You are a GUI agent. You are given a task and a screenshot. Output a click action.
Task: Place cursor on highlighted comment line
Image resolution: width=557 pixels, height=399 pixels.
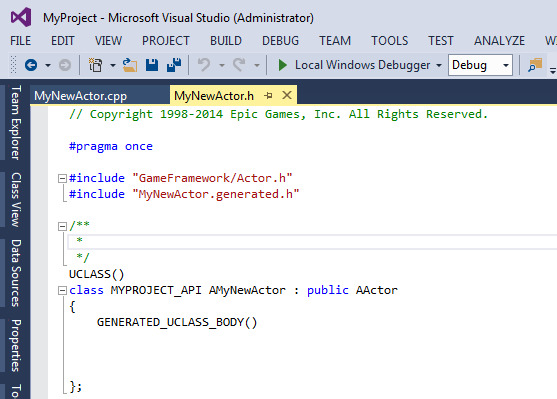click(312, 242)
